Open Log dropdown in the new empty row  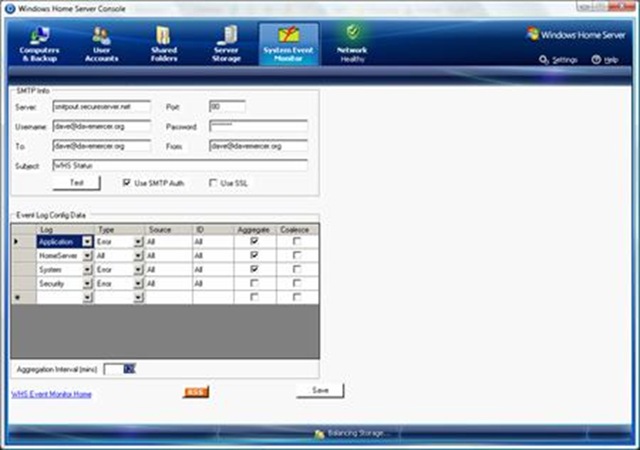87,297
